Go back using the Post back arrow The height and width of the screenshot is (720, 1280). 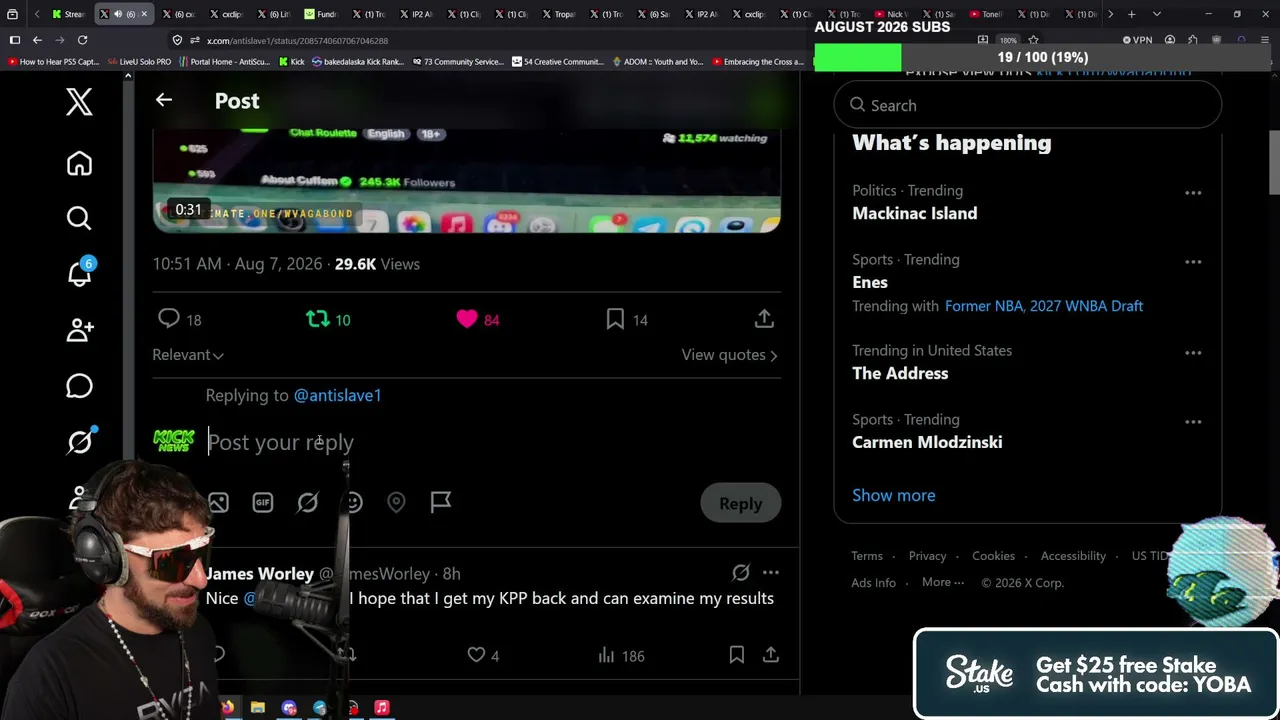coord(164,100)
